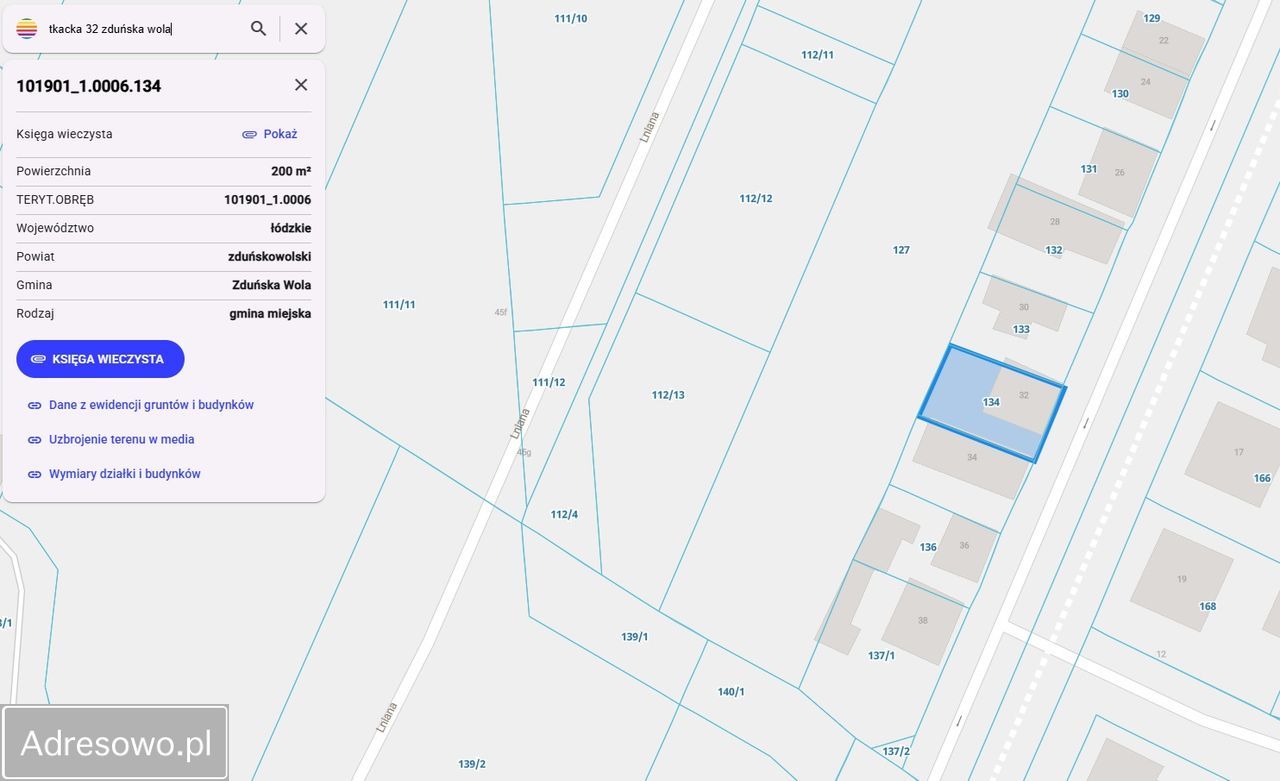Select parcel 112/12 on the map

[x=756, y=198]
